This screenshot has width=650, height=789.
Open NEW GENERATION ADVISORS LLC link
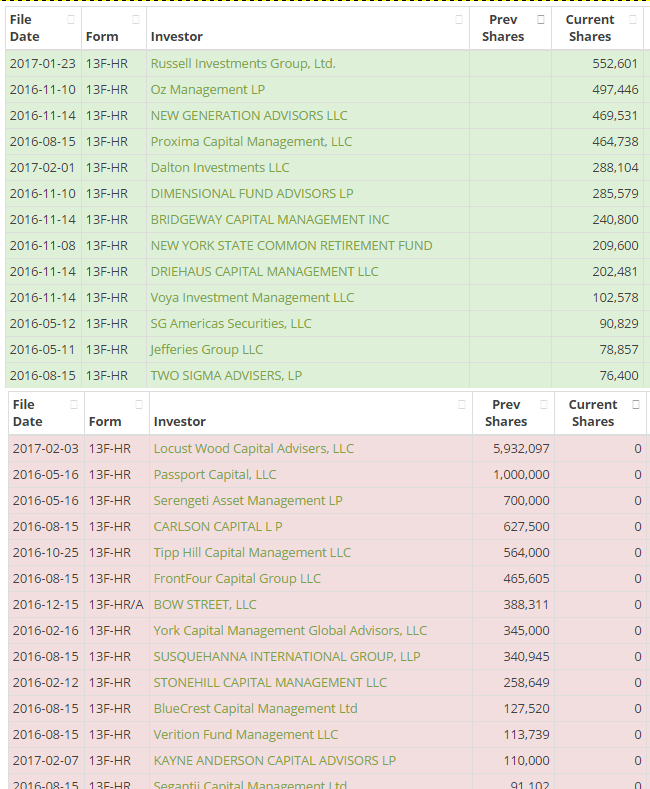click(x=249, y=116)
